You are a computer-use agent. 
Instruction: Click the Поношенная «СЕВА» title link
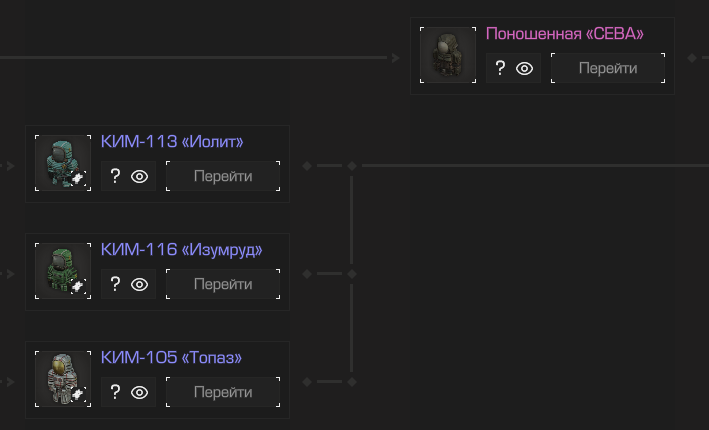(564, 34)
